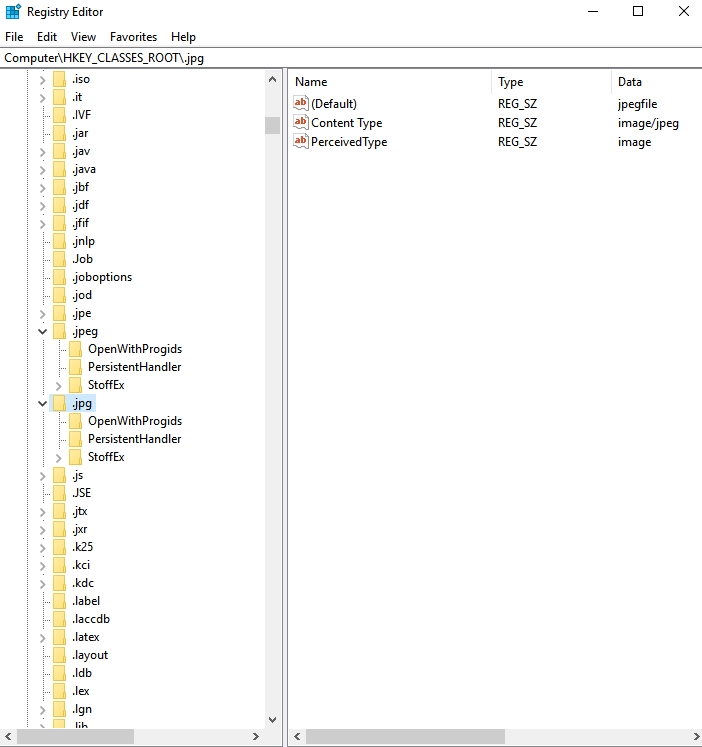Viewport: 702px width, 747px height.
Task: Click the jpegfile data value
Action: [x=637, y=104]
